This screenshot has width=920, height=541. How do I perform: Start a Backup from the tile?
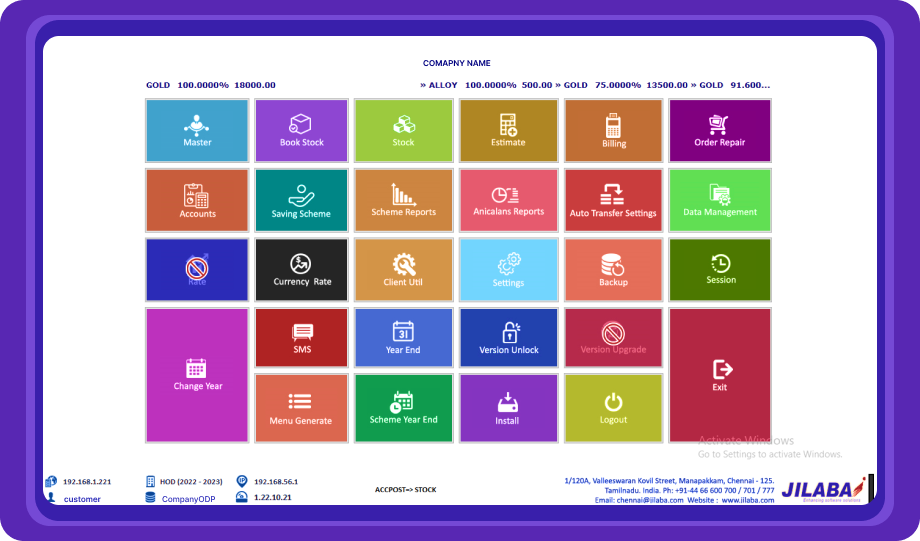pyautogui.click(x=613, y=270)
